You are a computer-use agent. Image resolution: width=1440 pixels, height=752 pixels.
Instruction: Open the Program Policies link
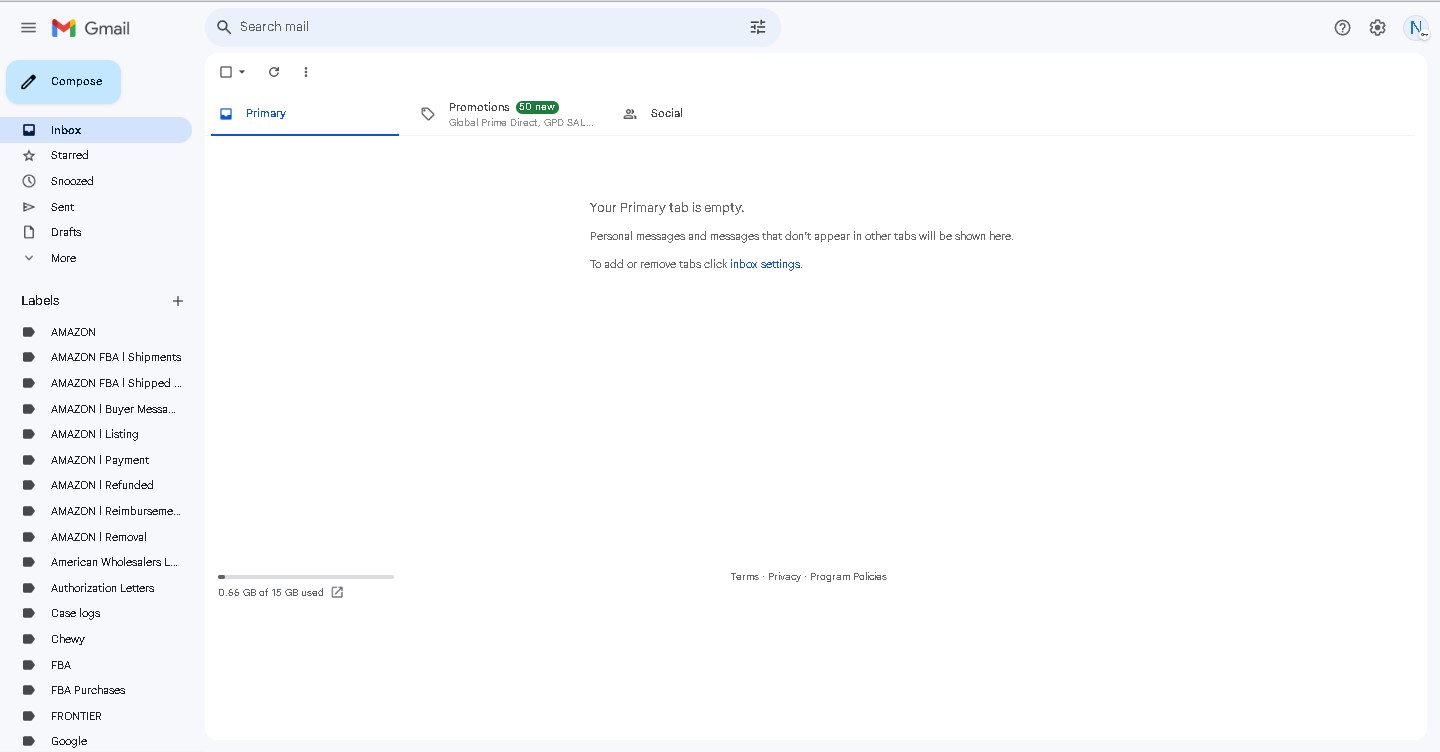848,577
